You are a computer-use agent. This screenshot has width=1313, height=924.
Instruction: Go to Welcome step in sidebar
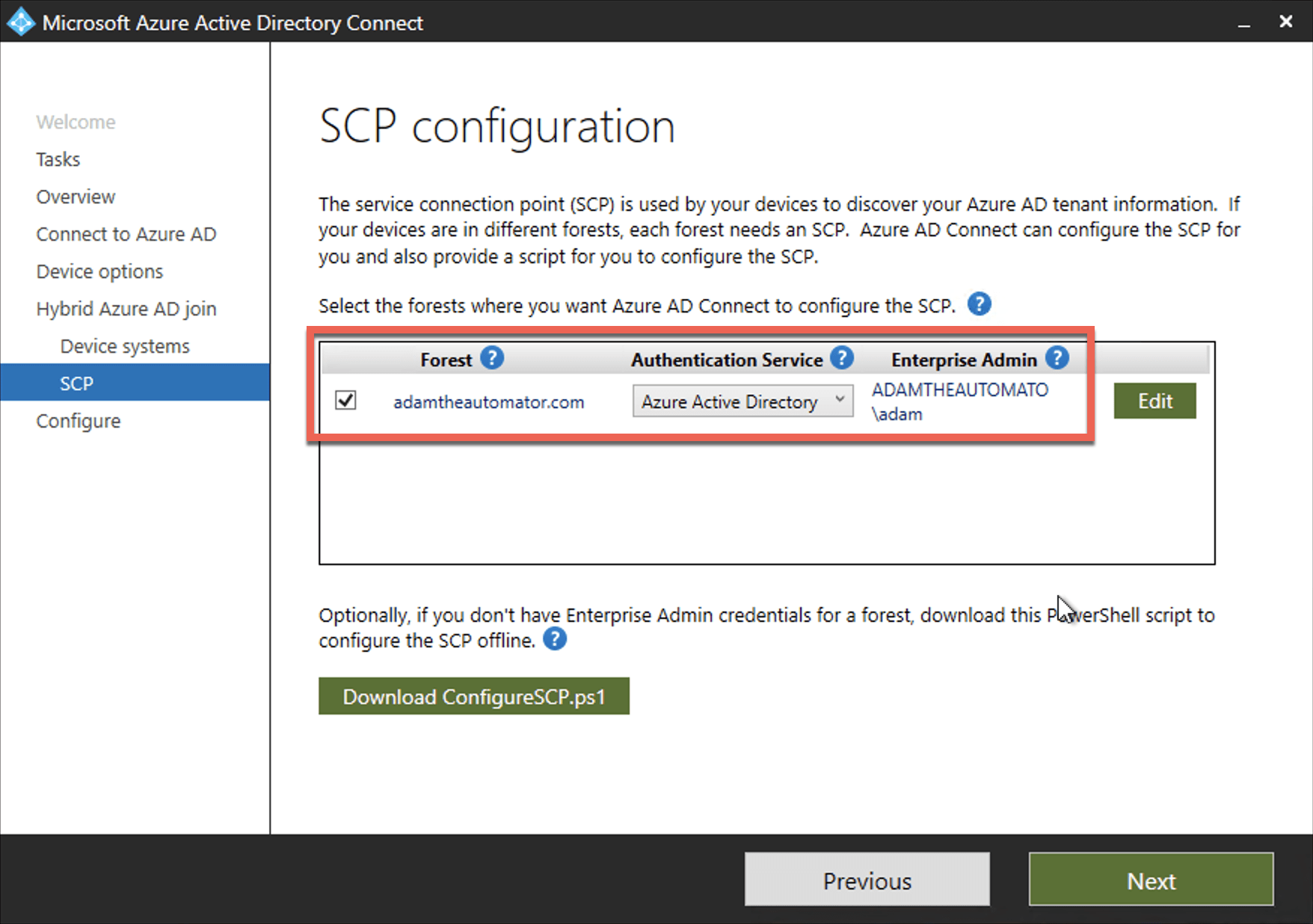(76, 122)
